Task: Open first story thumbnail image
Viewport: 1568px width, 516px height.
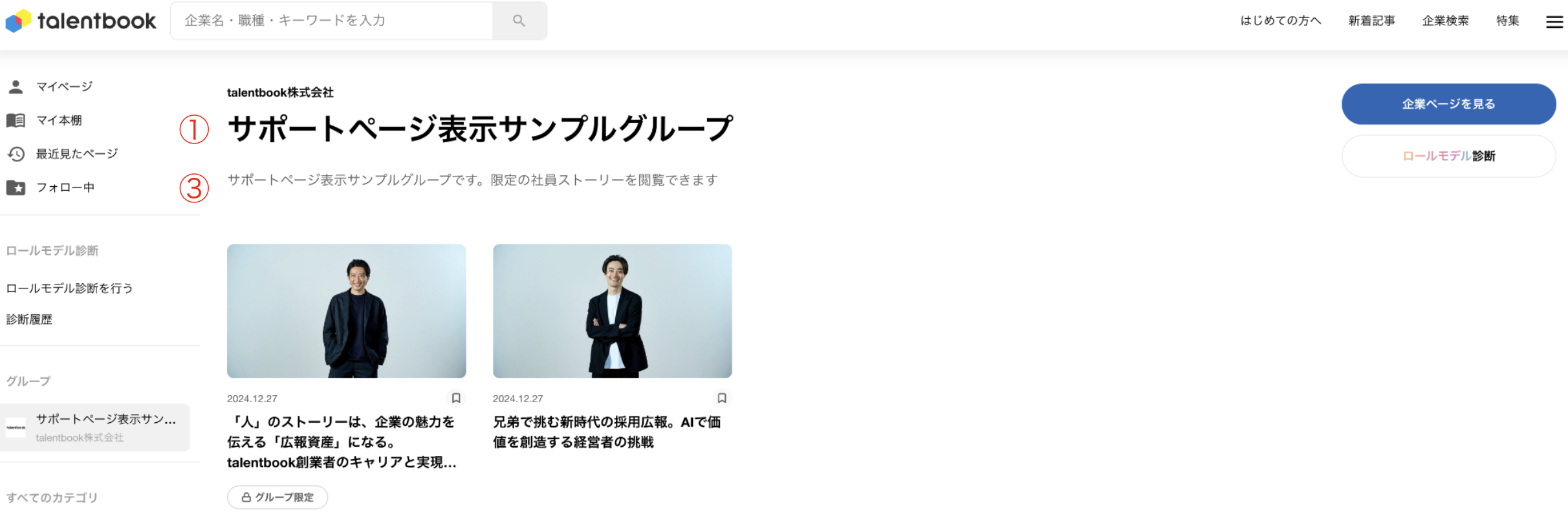Action: [346, 311]
